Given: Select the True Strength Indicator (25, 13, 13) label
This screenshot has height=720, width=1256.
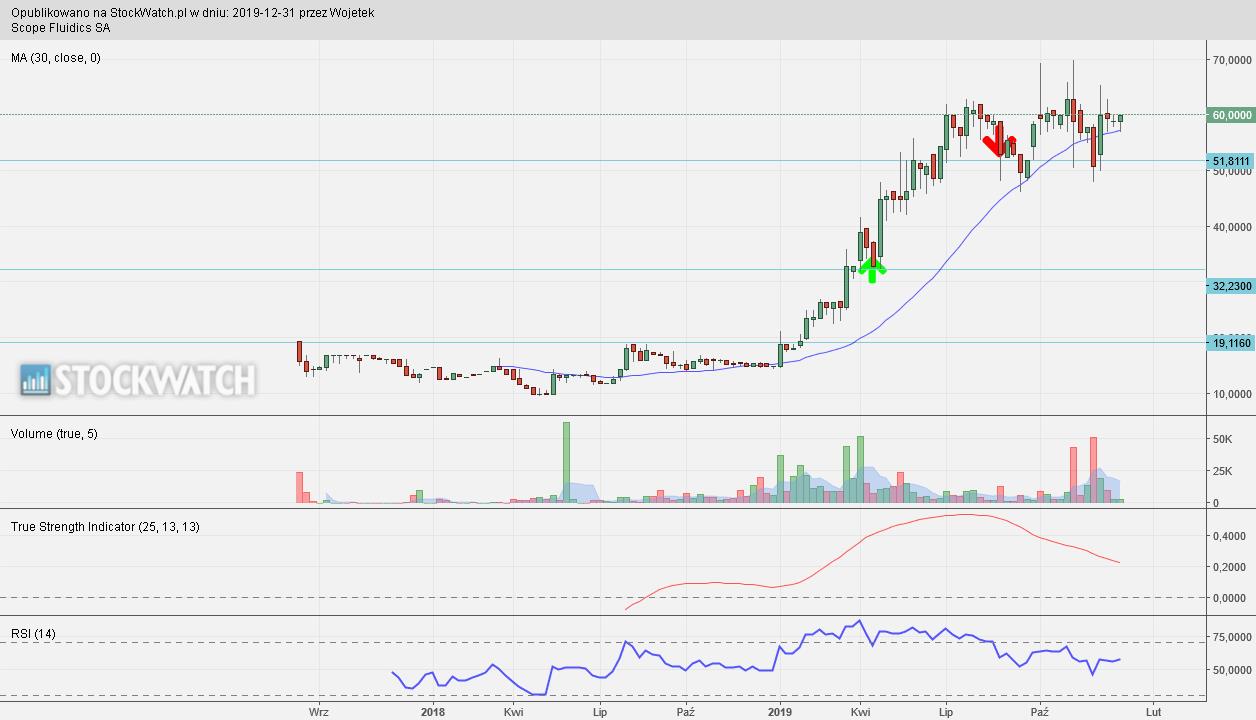Looking at the screenshot, I should click(105, 526).
